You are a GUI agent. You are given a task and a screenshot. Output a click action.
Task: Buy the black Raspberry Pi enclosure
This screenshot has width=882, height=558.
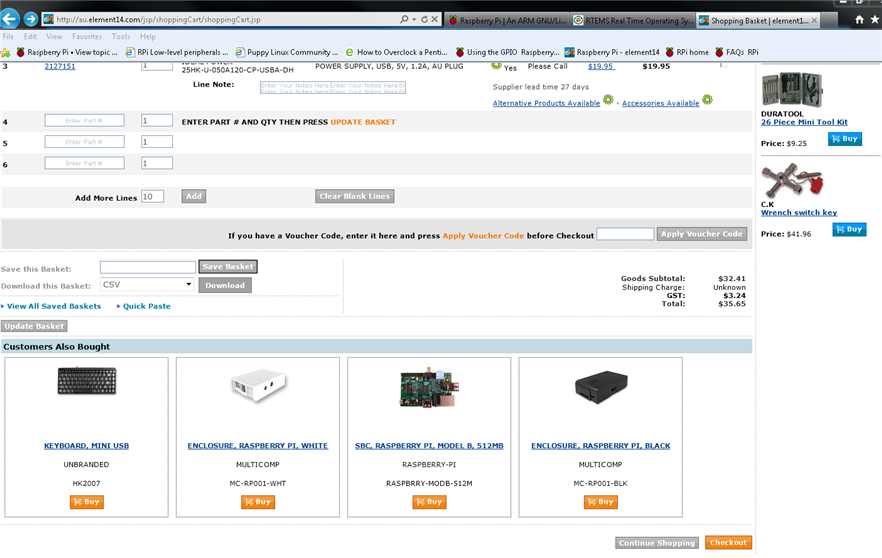[x=601, y=502]
